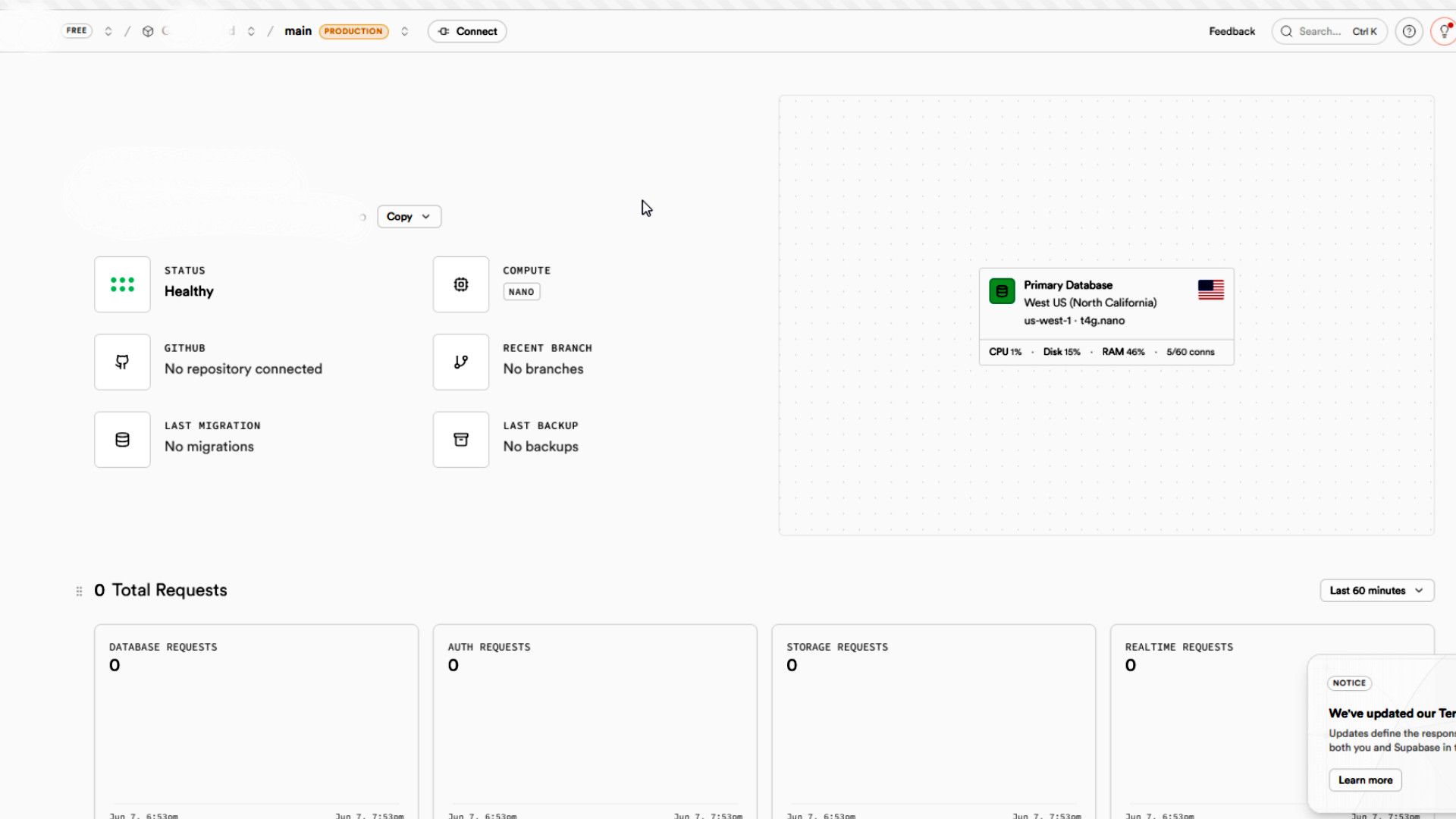This screenshot has height=819, width=1456.
Task: Click the Search field
Action: [1329, 31]
